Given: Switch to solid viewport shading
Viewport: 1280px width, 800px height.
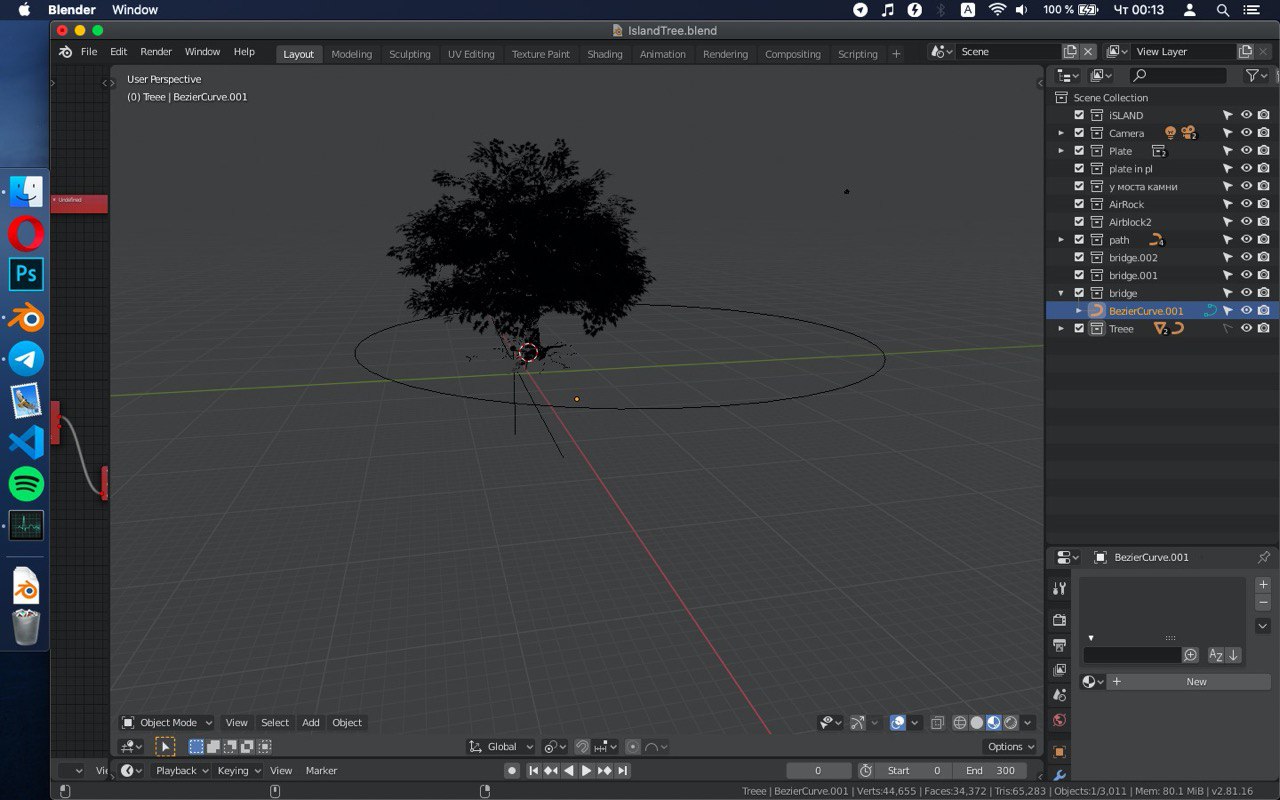Looking at the screenshot, I should (x=977, y=722).
